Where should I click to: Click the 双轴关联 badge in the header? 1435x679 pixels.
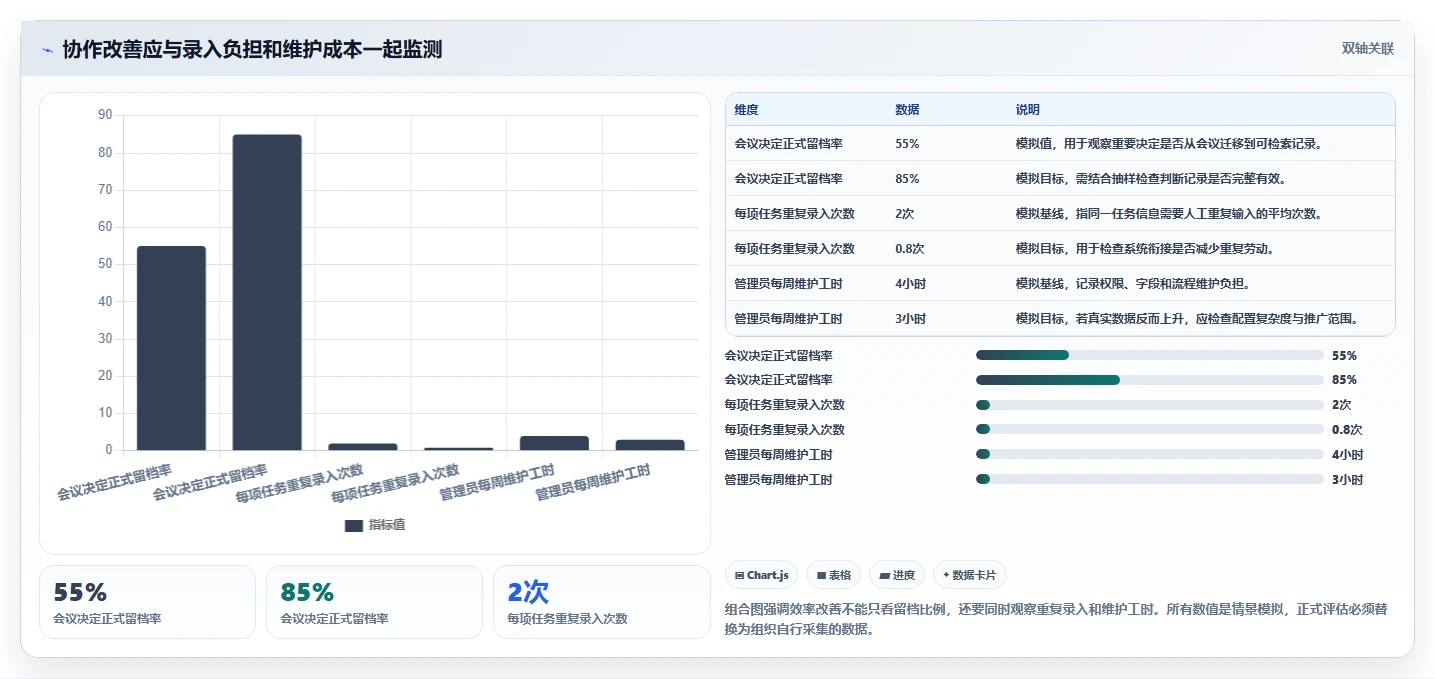coord(1368,48)
